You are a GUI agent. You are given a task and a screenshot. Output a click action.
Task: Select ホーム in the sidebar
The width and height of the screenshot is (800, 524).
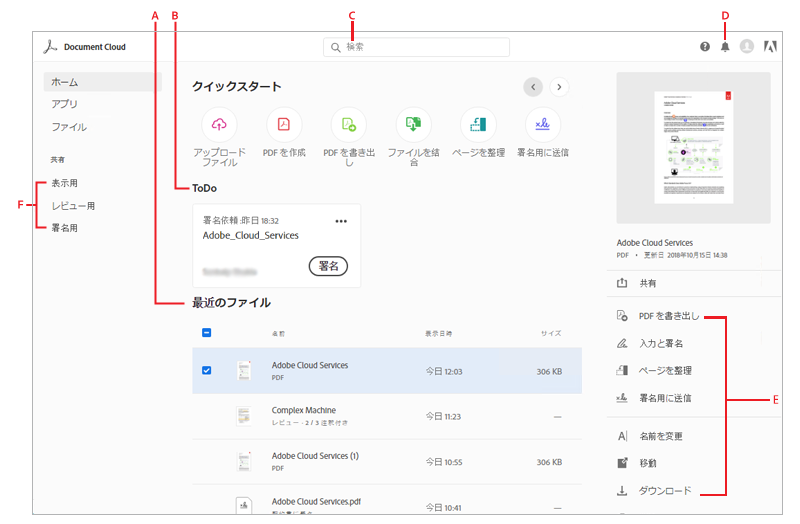(103, 82)
